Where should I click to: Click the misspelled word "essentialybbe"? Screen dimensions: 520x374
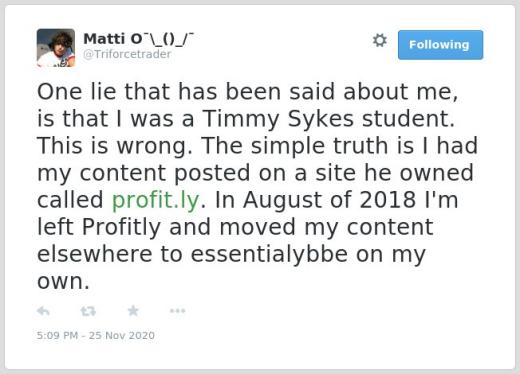(269, 255)
